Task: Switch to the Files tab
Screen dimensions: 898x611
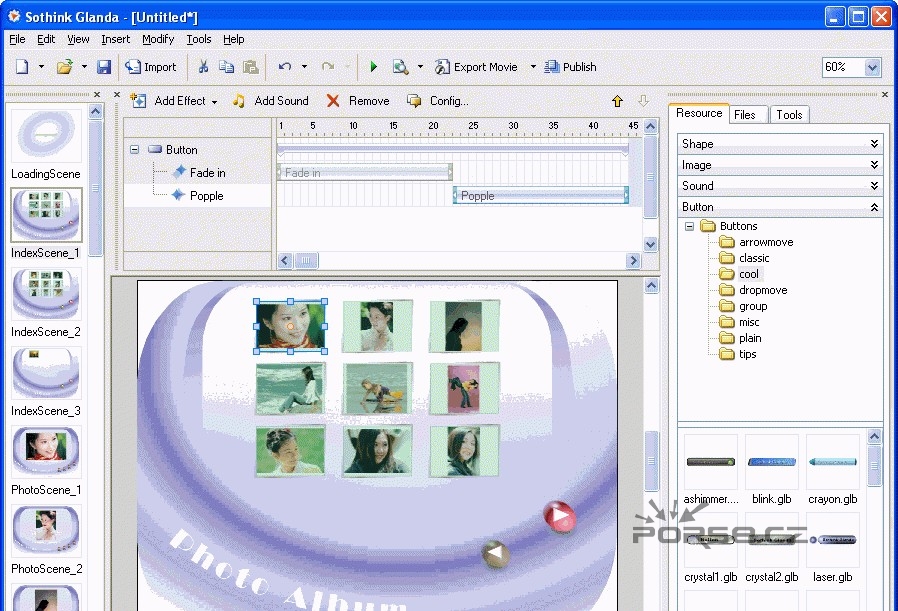Action: (745, 114)
